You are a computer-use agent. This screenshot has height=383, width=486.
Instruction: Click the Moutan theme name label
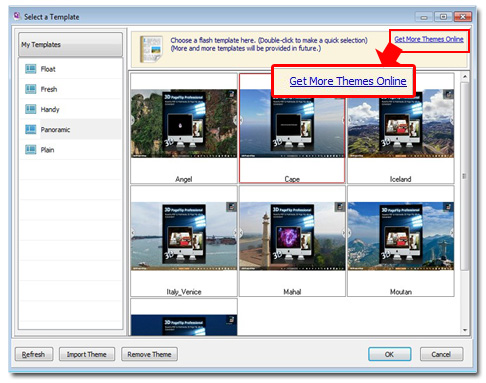pyautogui.click(x=401, y=292)
